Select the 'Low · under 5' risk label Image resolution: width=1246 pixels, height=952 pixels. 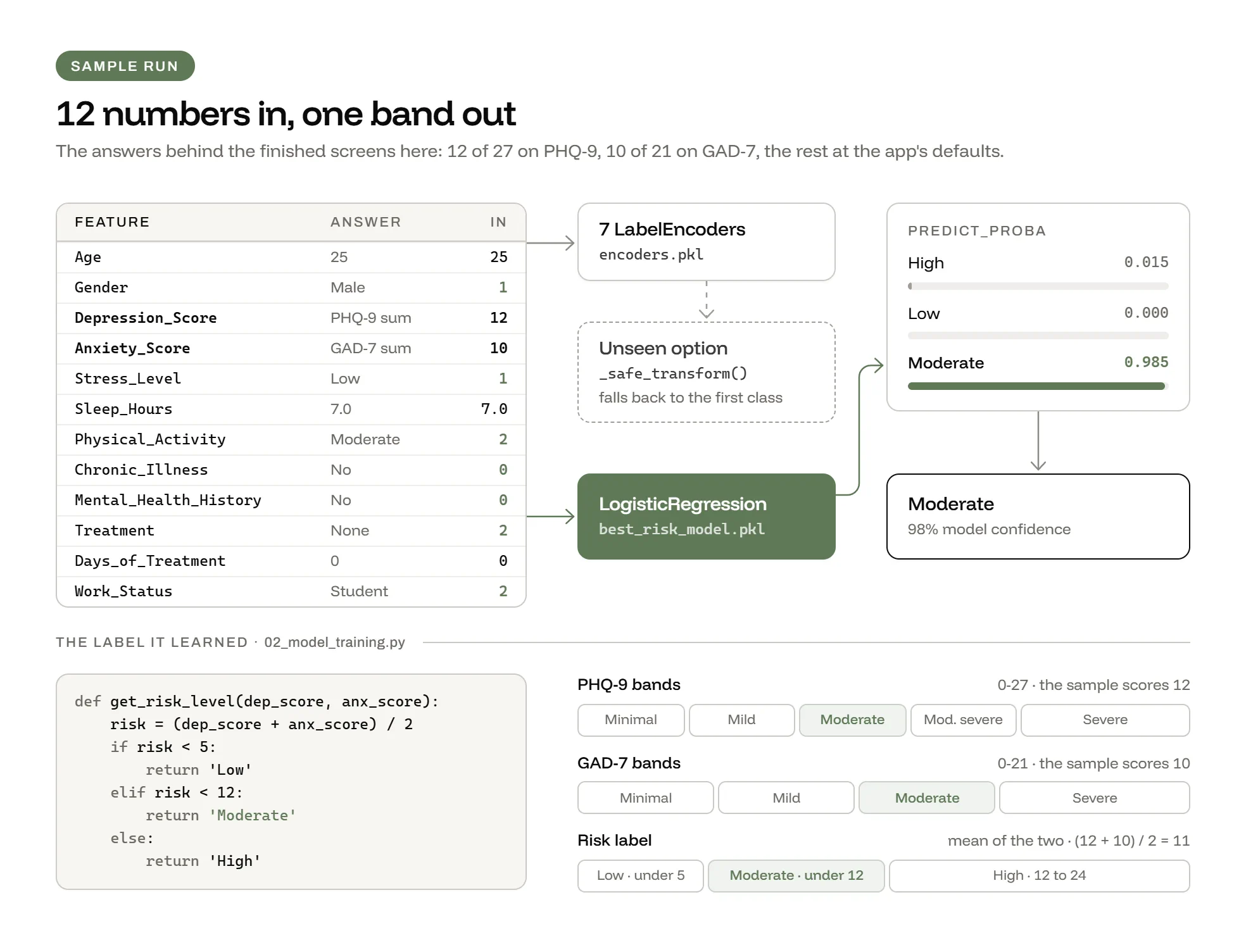coord(640,875)
